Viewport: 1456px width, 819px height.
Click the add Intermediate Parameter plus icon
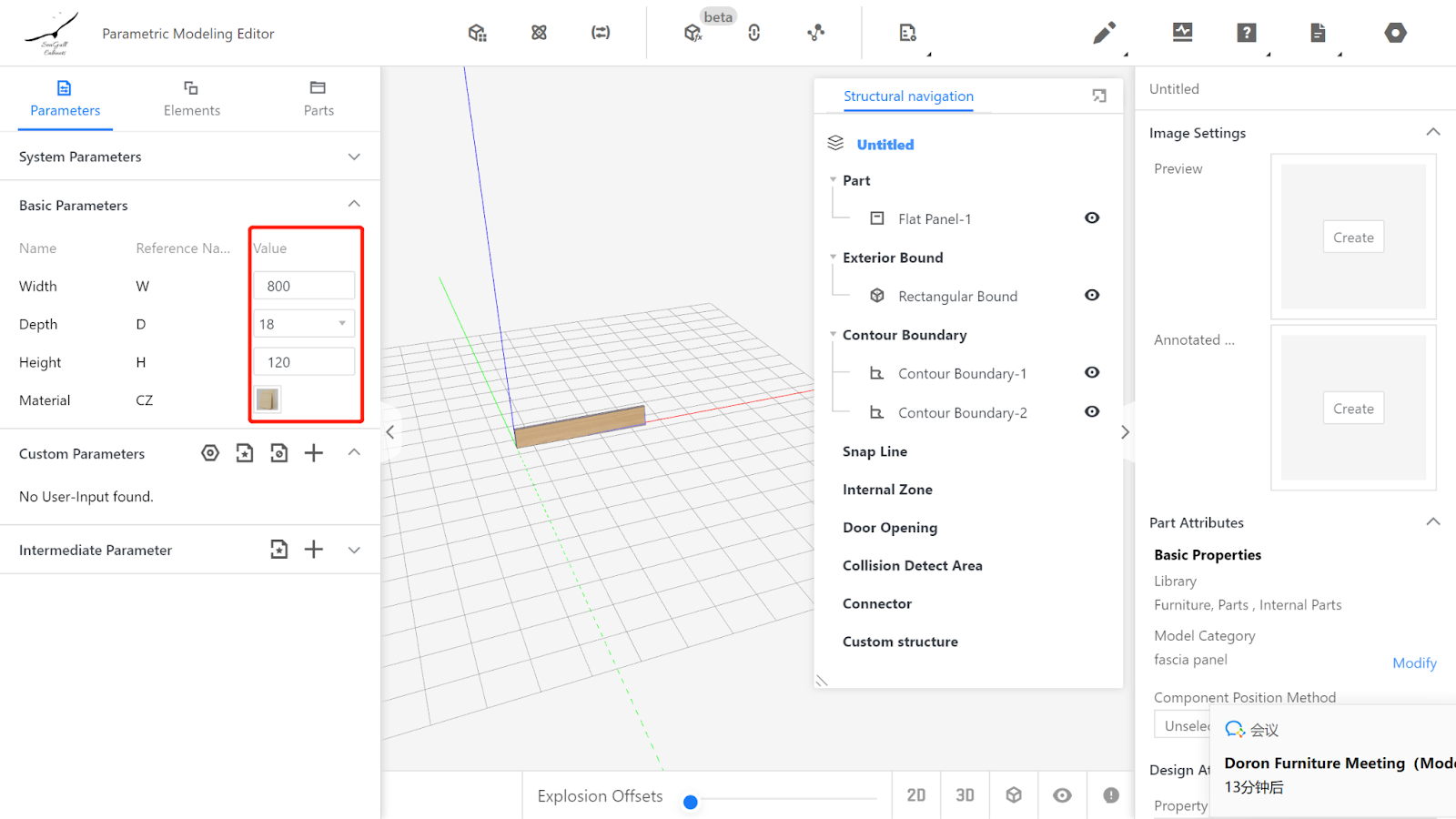pyautogui.click(x=314, y=550)
